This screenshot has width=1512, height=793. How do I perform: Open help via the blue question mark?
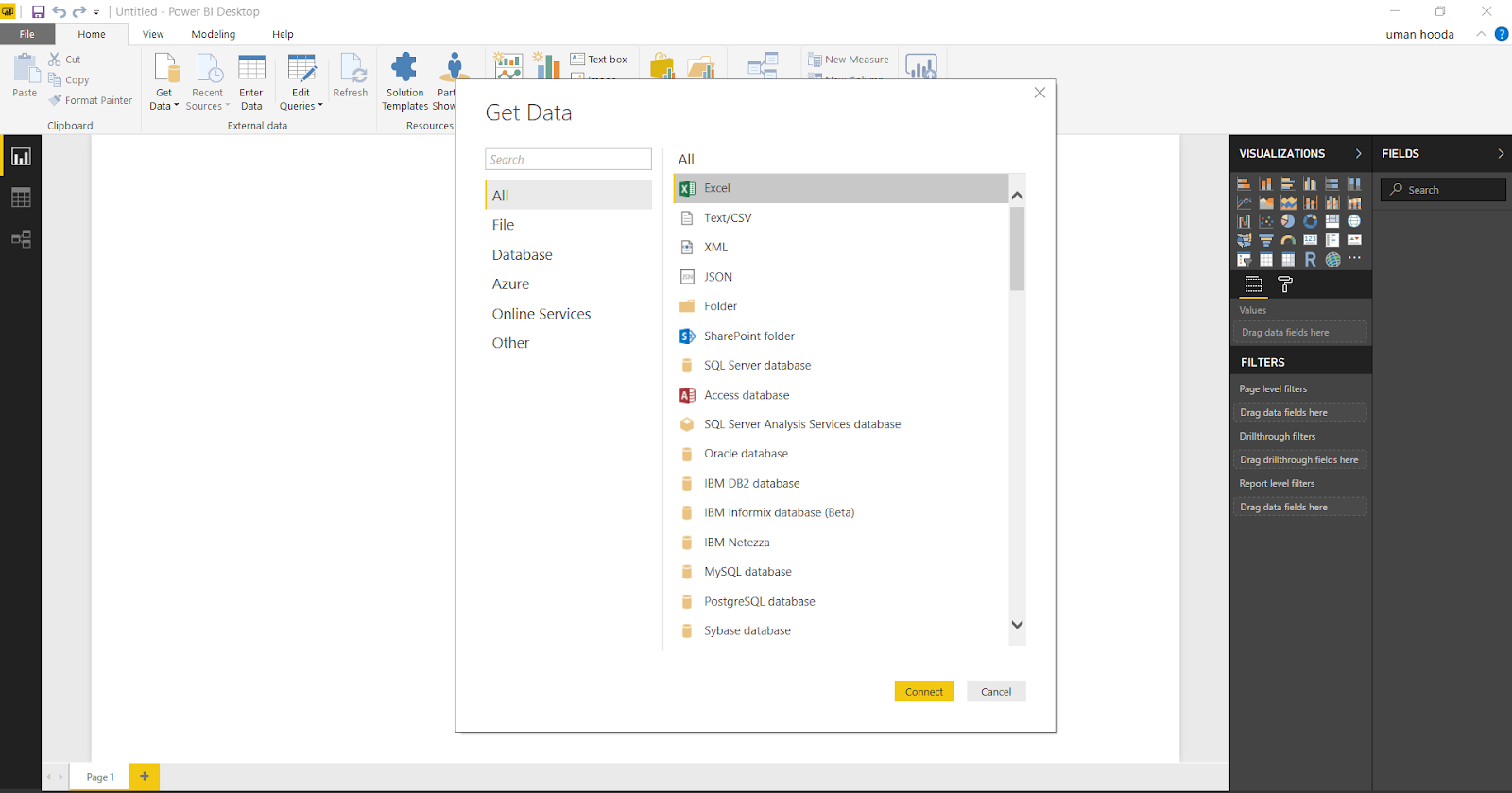[1501, 34]
